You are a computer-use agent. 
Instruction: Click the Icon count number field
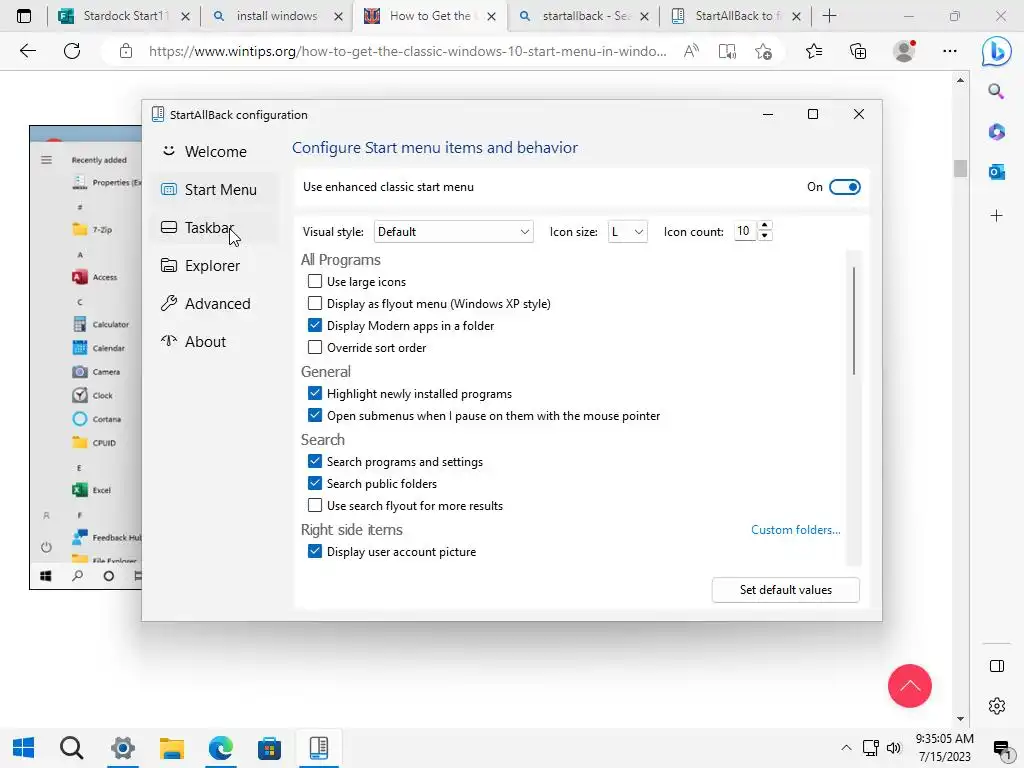click(x=744, y=231)
